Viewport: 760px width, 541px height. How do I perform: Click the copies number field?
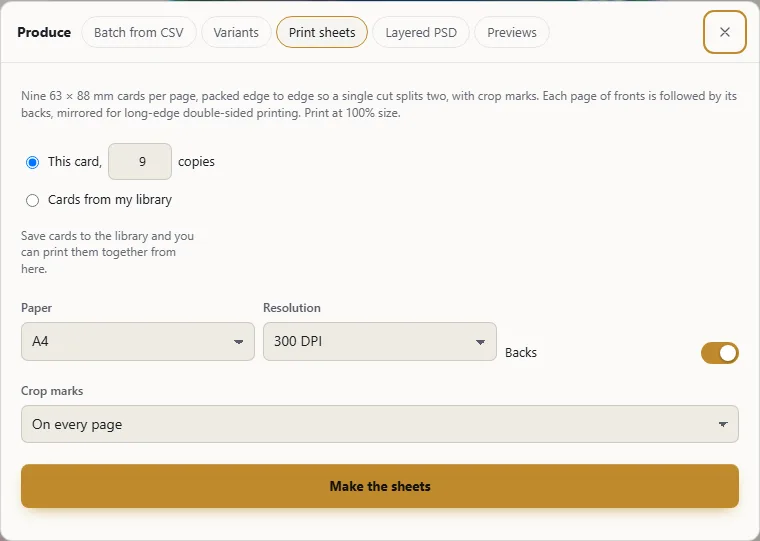tap(140, 161)
